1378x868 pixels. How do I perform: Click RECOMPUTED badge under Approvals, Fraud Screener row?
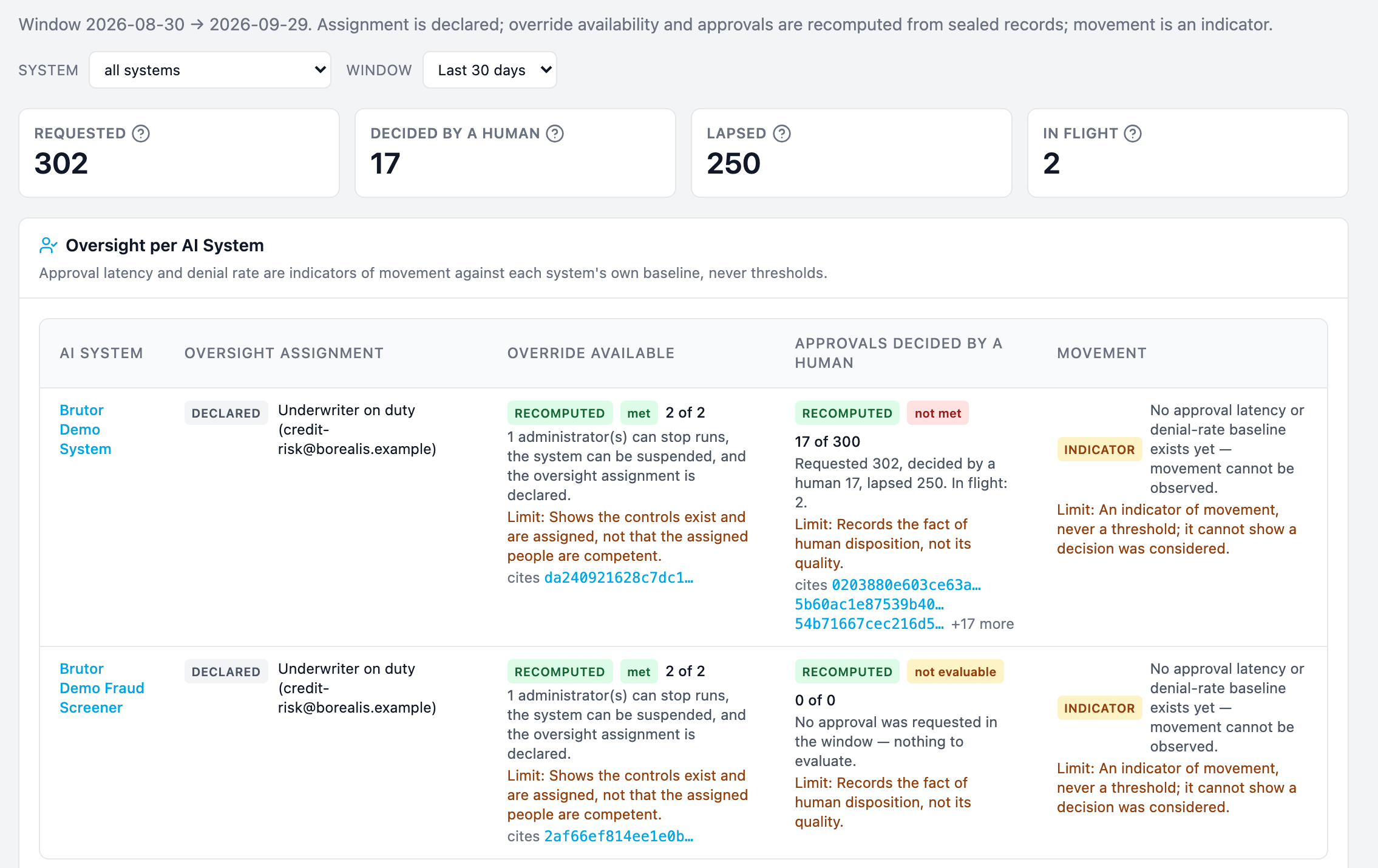point(847,672)
